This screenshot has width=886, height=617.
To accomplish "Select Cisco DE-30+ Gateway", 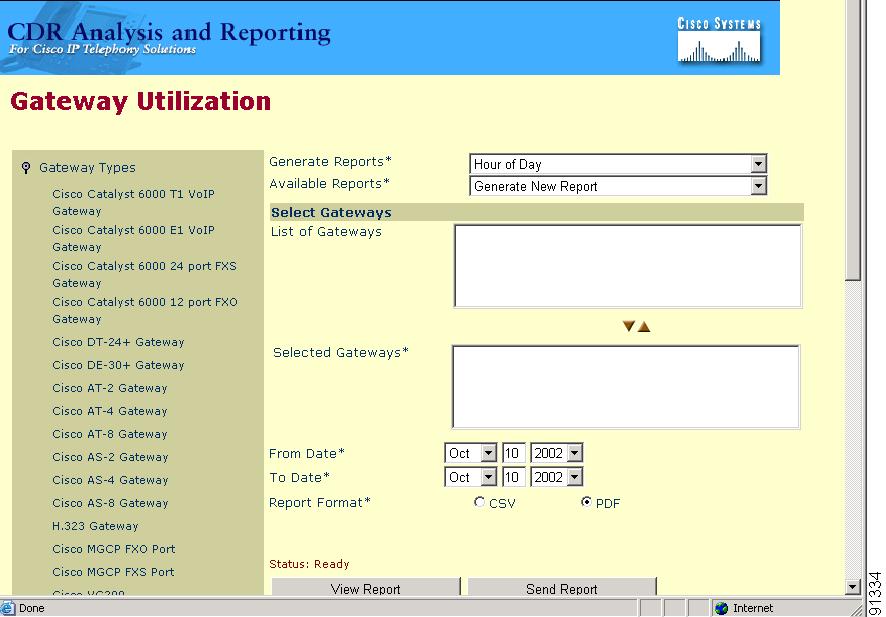I will [x=118, y=366].
